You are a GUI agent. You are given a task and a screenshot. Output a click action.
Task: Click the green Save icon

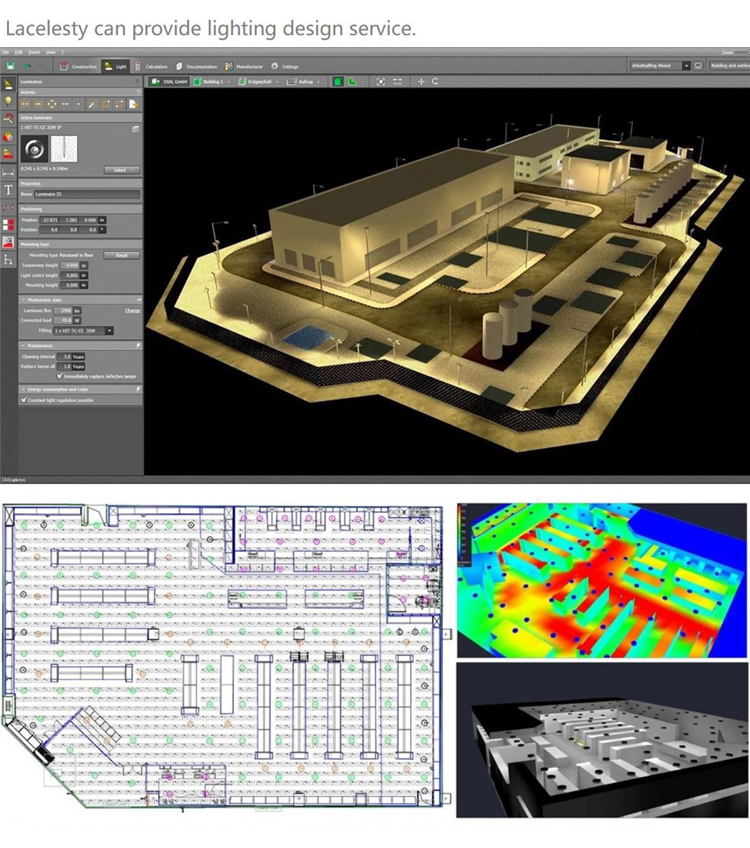click(x=10, y=66)
